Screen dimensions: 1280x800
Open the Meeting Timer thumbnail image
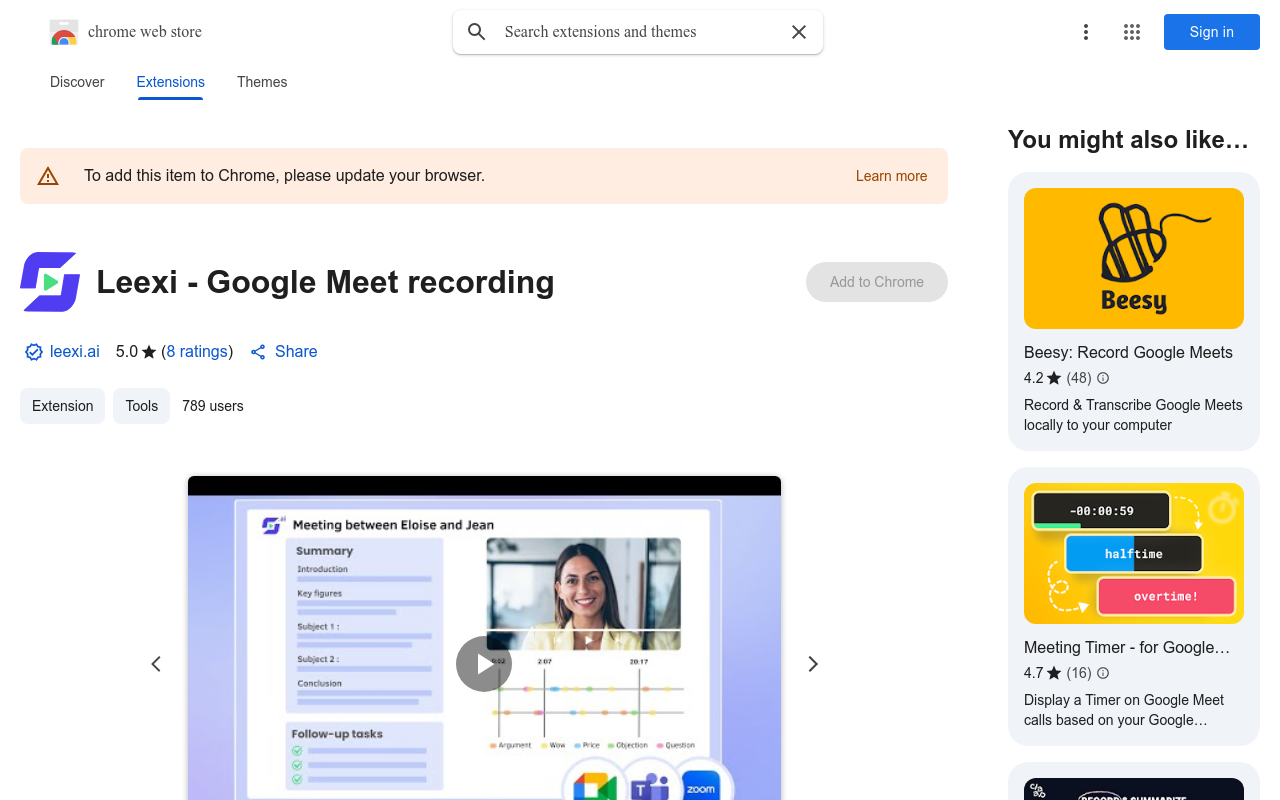click(1134, 553)
